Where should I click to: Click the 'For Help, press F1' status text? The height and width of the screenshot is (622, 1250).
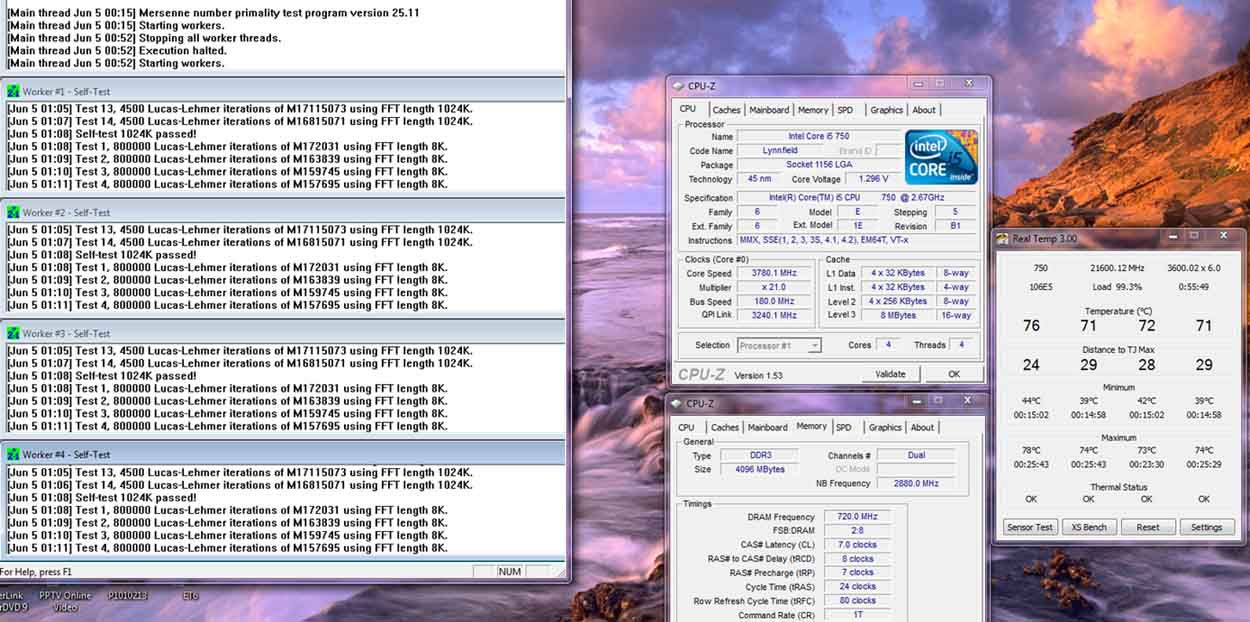(x=36, y=572)
